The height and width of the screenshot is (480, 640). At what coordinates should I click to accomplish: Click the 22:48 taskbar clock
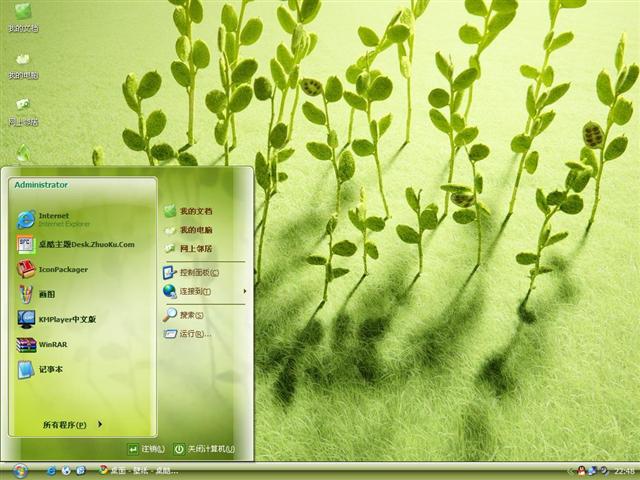click(624, 471)
